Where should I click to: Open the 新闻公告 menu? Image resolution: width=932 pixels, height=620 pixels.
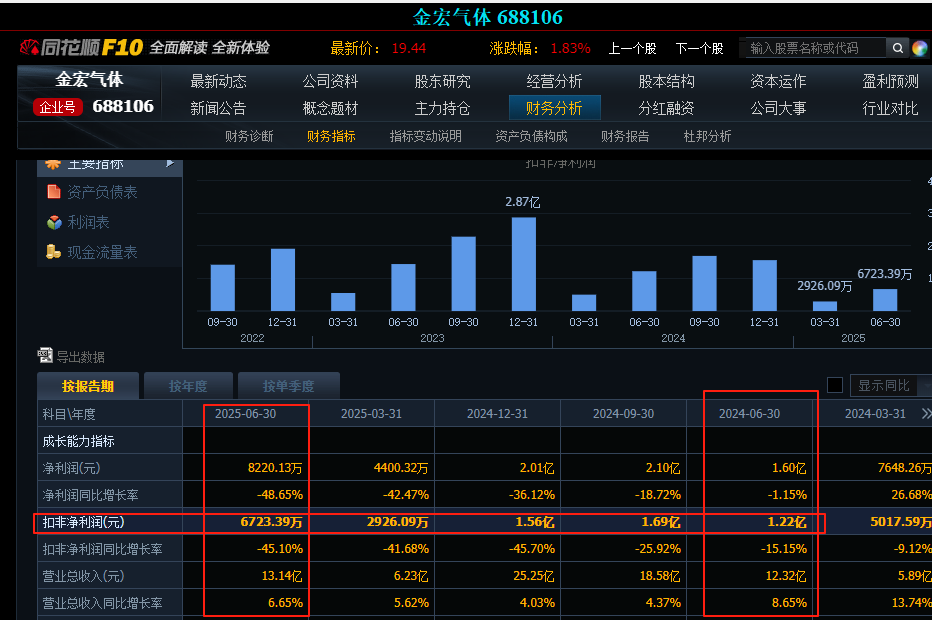tap(218, 108)
